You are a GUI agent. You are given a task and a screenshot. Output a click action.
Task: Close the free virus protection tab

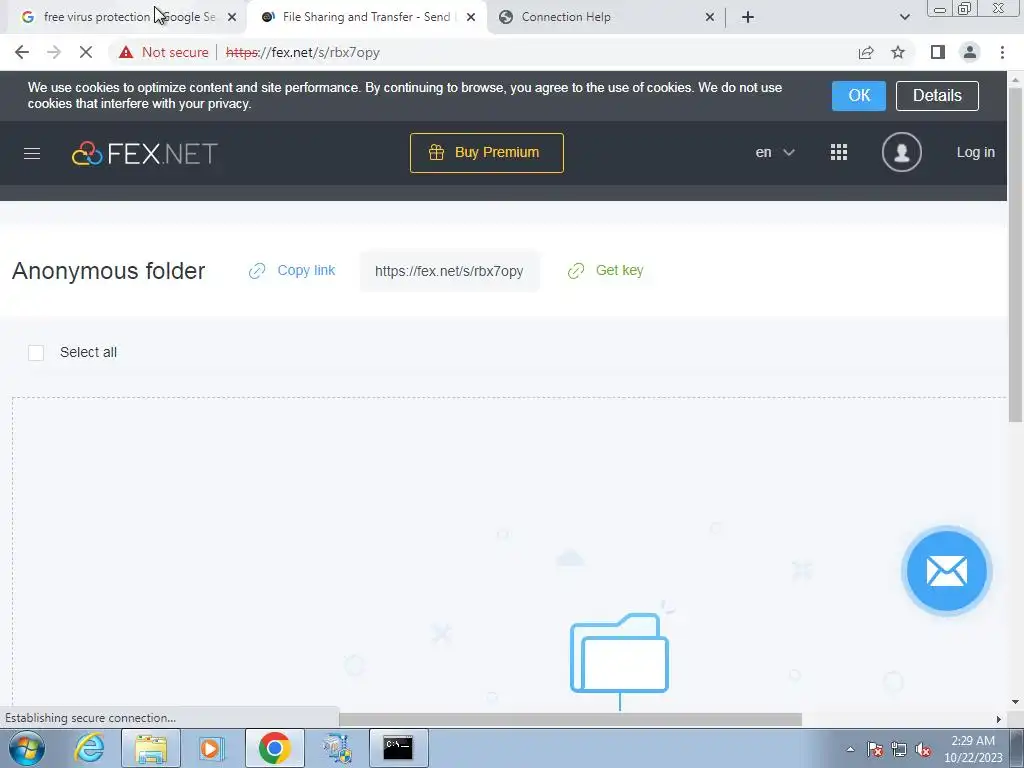click(232, 17)
